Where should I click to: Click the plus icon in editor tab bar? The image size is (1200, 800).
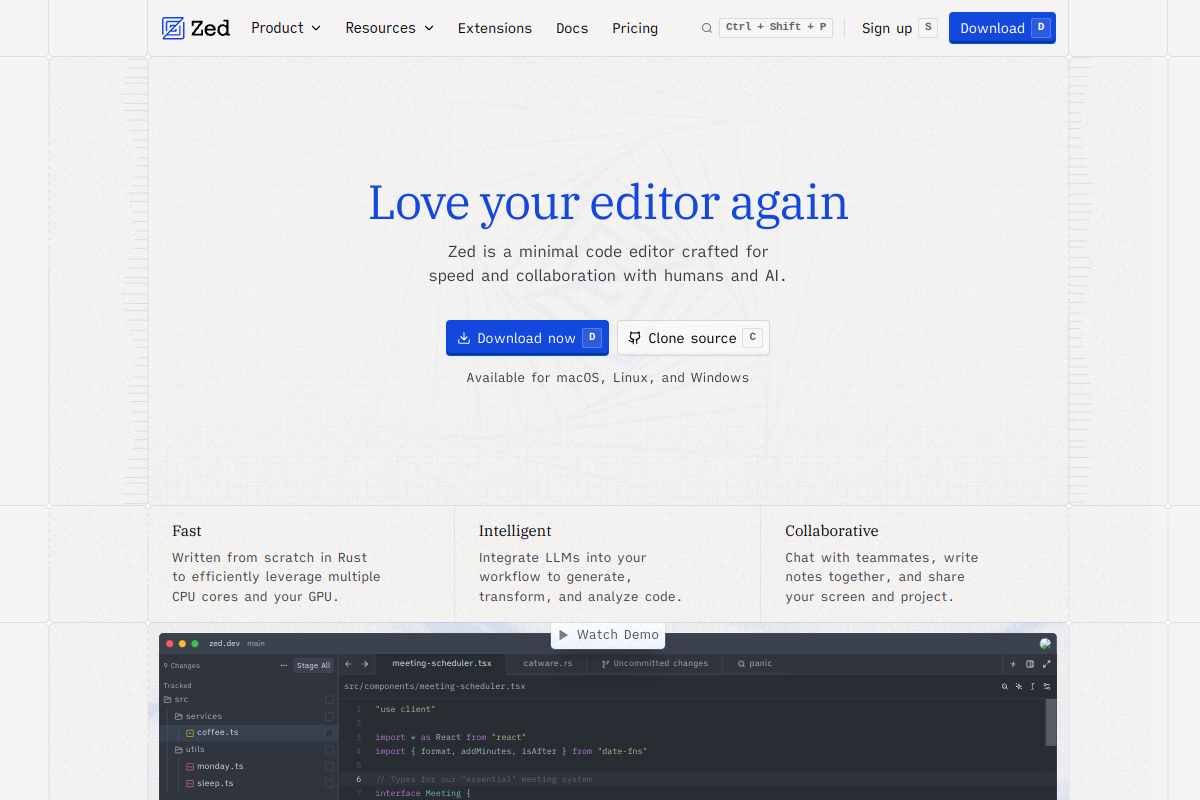(1013, 664)
